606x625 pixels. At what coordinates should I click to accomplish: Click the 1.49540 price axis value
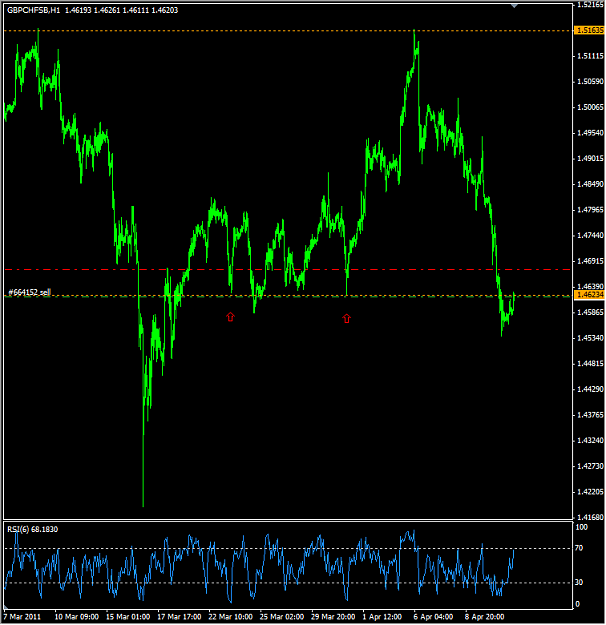(x=590, y=133)
